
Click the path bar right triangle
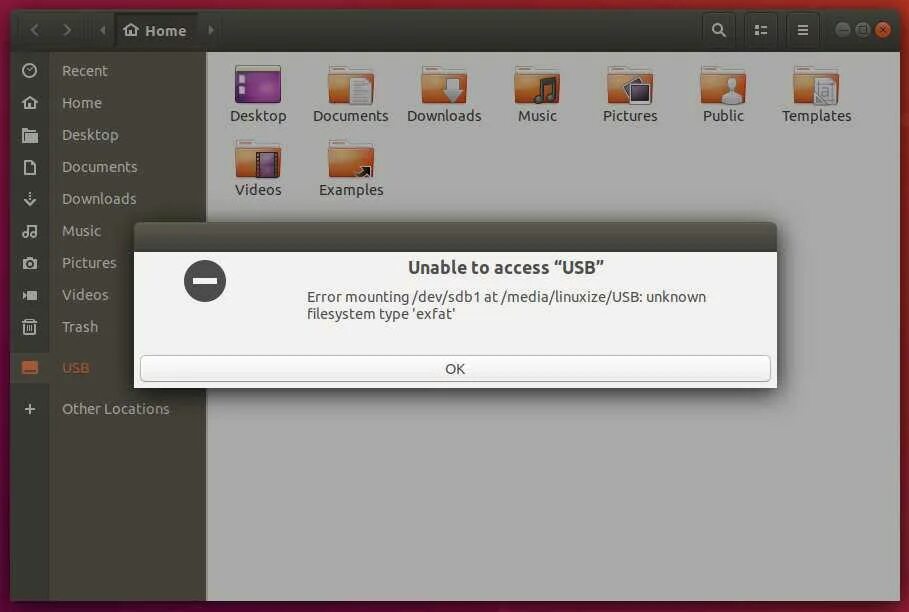pos(211,30)
